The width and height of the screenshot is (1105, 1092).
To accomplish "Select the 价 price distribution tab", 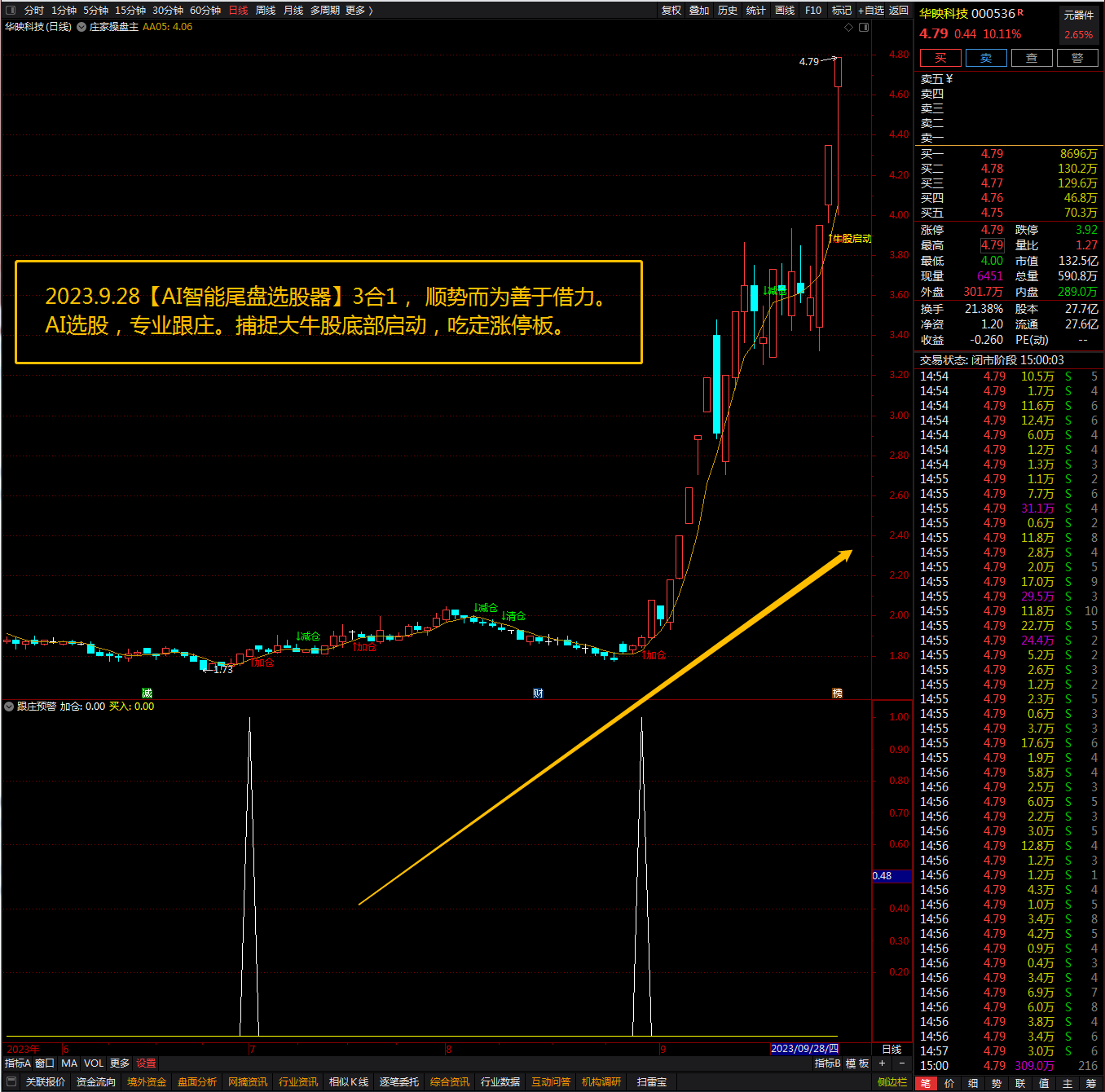I will click(x=949, y=1083).
